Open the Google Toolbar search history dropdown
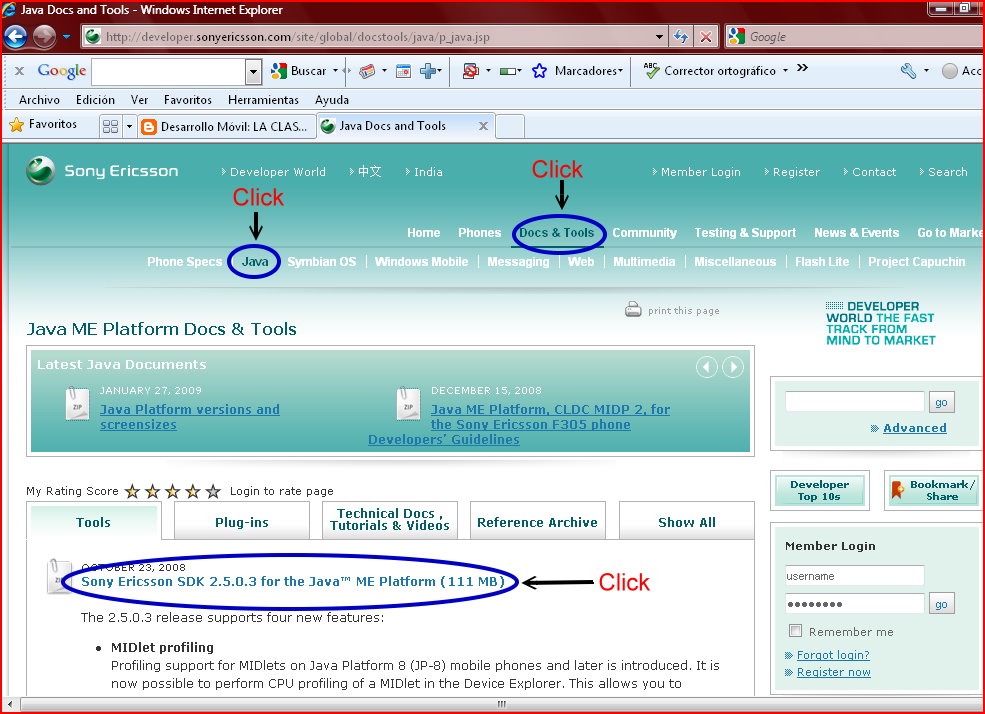985x714 pixels. pyautogui.click(x=253, y=72)
